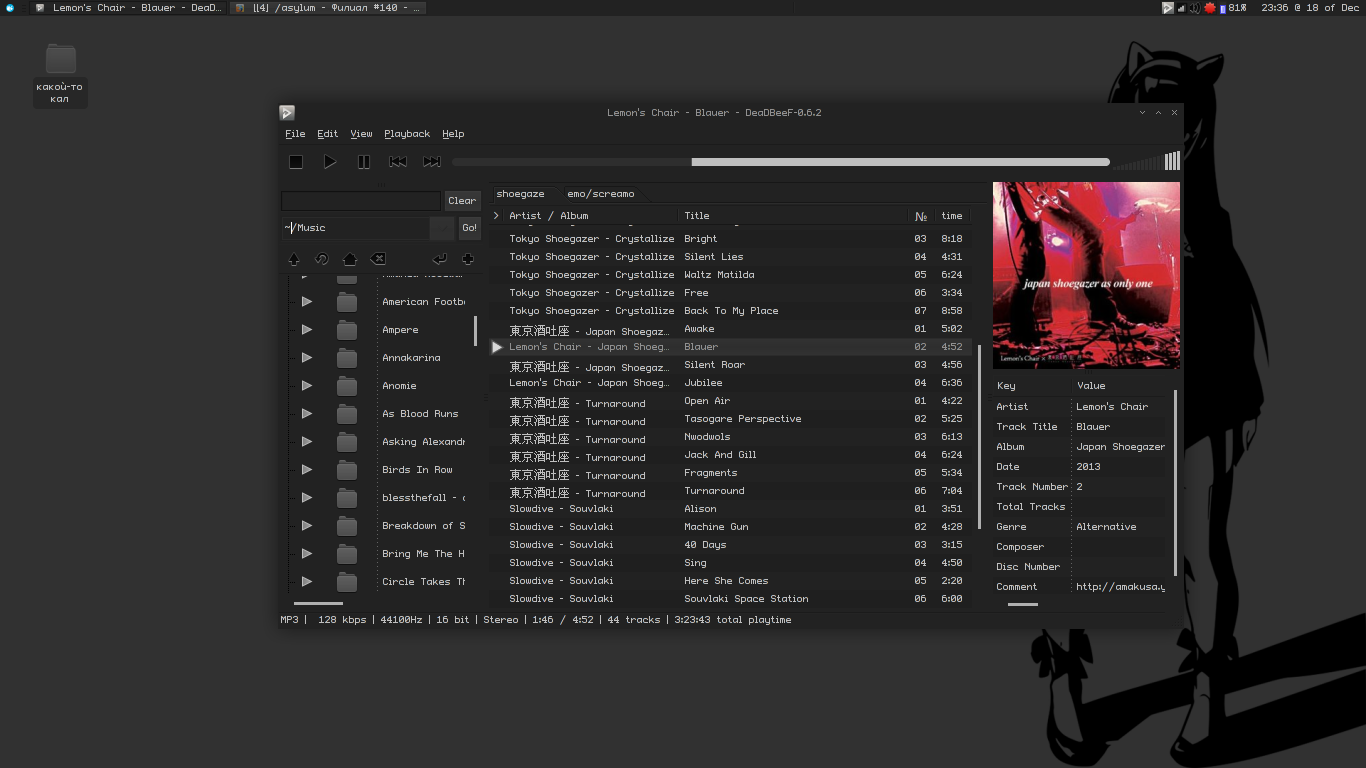Pause the current track

[x=364, y=162]
